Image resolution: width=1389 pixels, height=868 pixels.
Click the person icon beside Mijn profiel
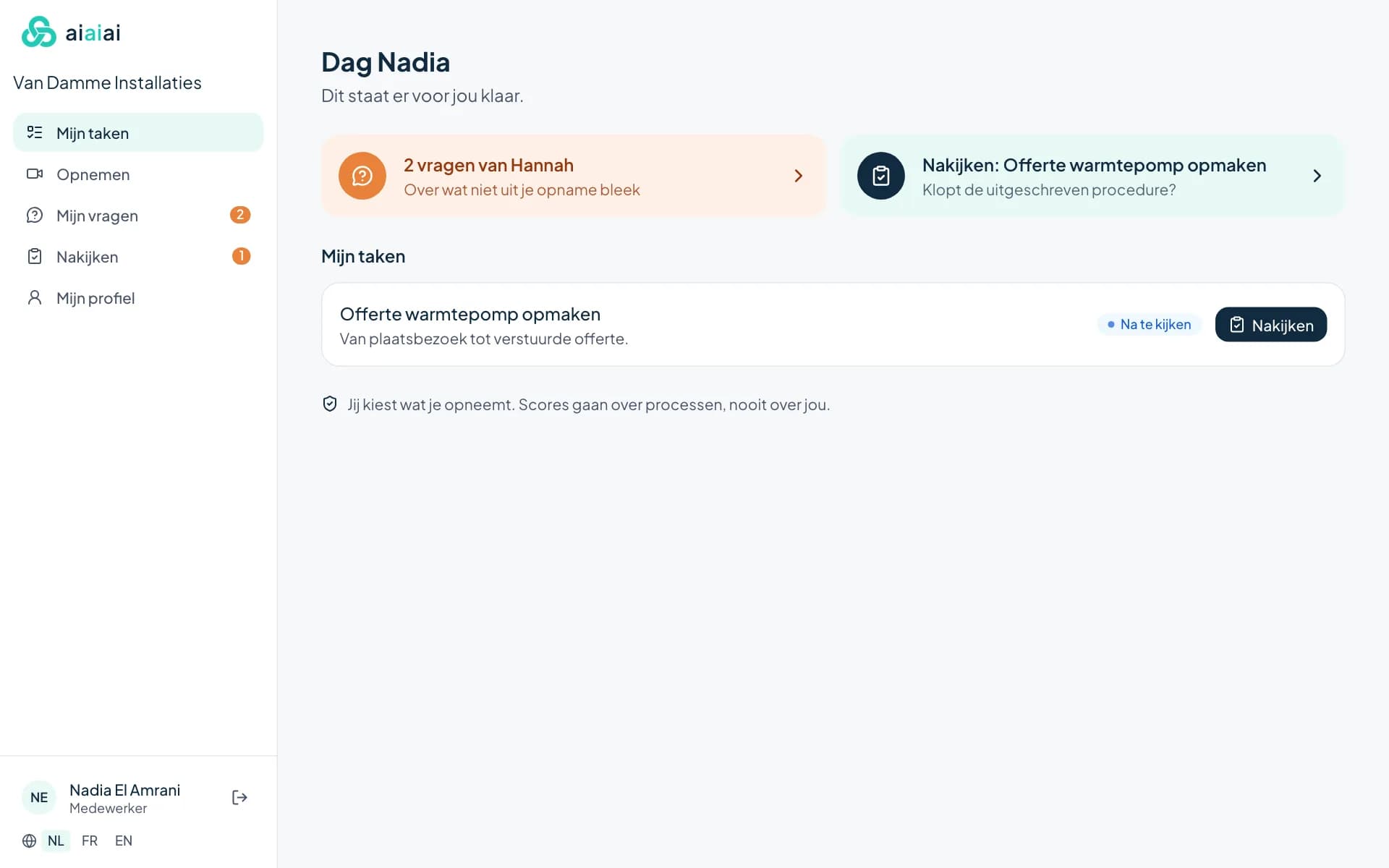[x=35, y=297]
